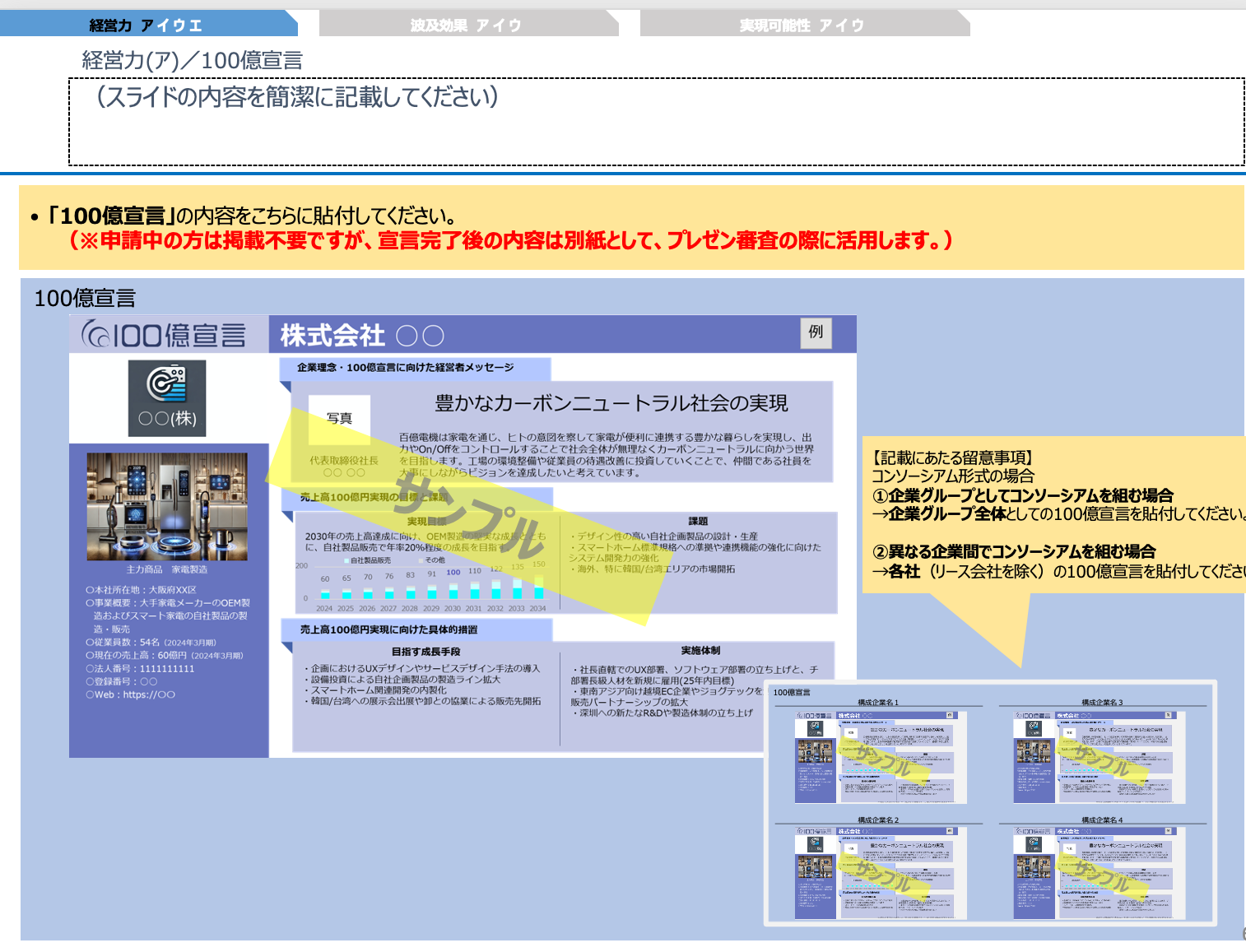The width and height of the screenshot is (1246, 952).
Task: Click the 例 badge in the top-right corner
Action: (816, 334)
